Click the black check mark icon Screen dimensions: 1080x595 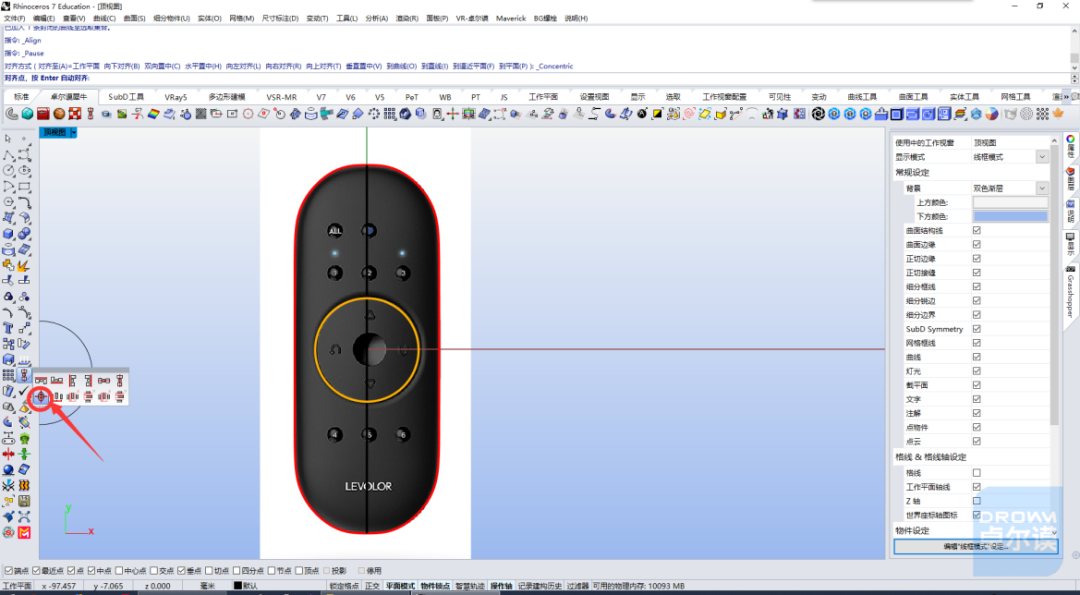[x=24, y=391]
